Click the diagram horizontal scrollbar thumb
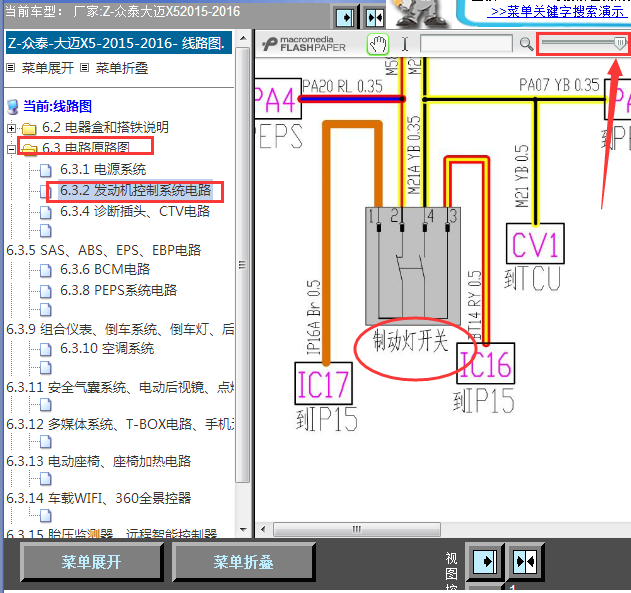 (x=357, y=529)
